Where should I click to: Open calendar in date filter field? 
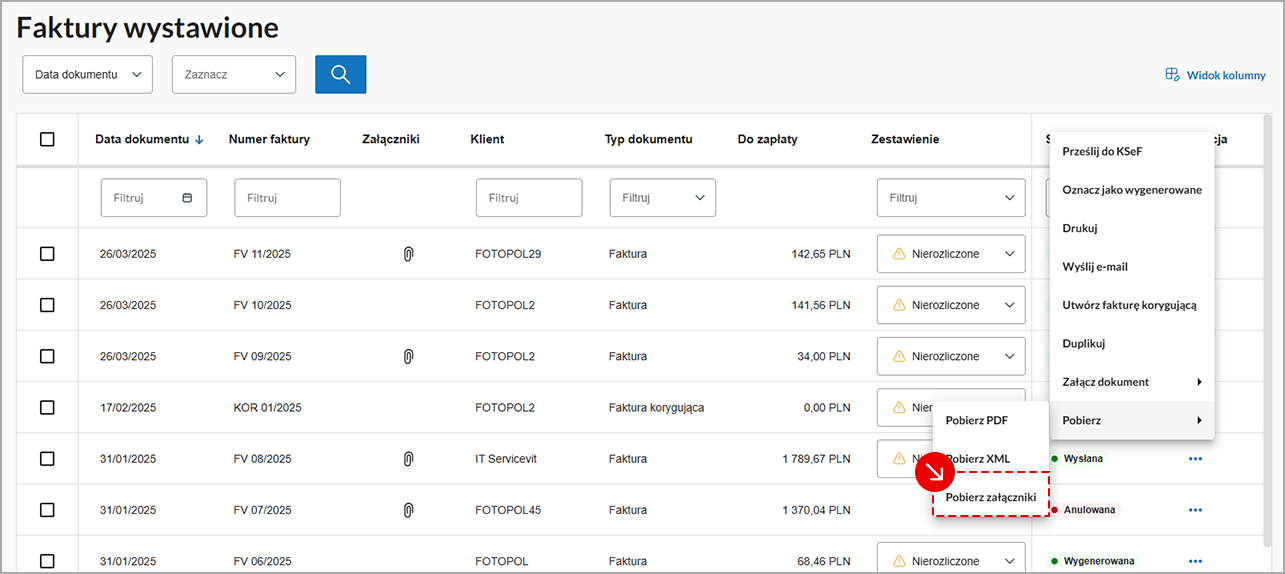187,198
